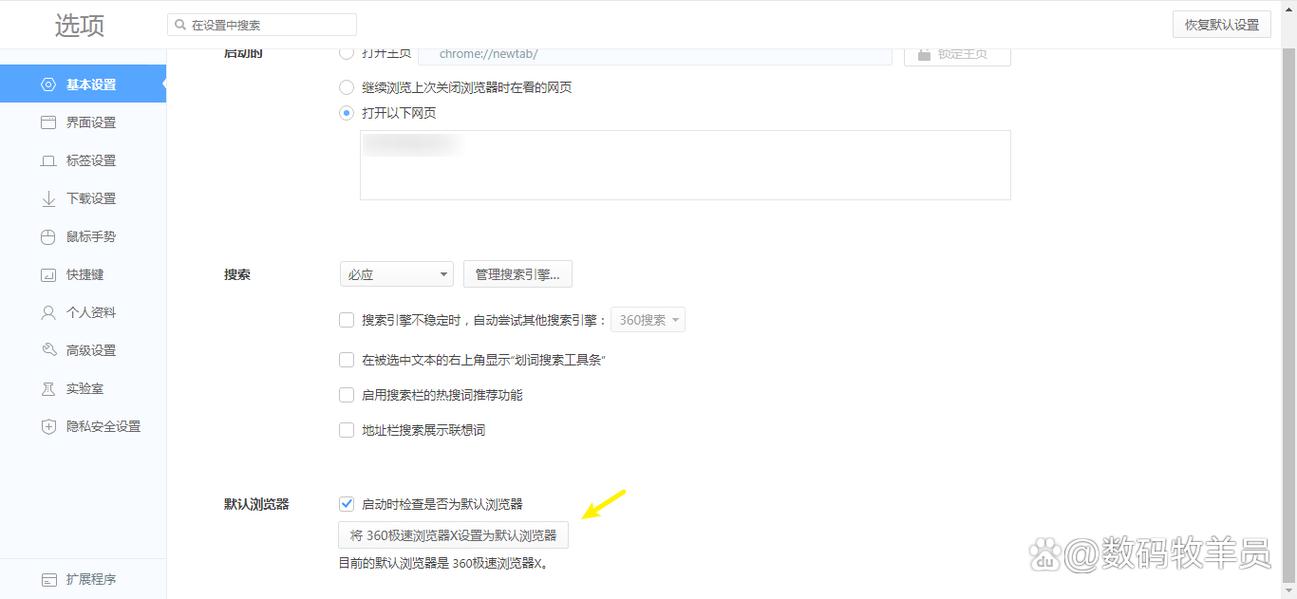Viewport: 1297px width, 599px height.
Task: Select the 打开以下网页 radio option
Action: click(x=346, y=112)
